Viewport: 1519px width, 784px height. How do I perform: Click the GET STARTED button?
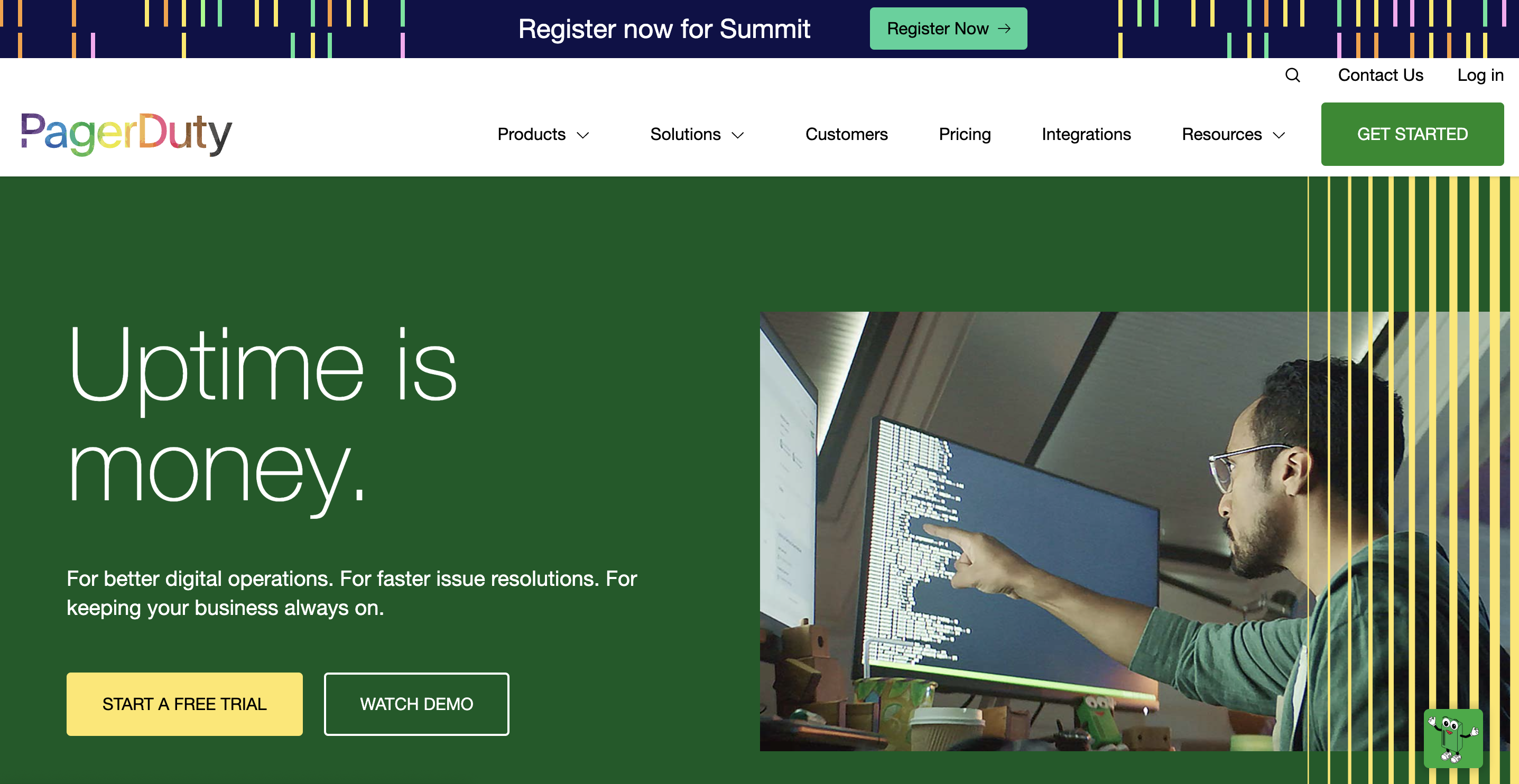click(1412, 134)
